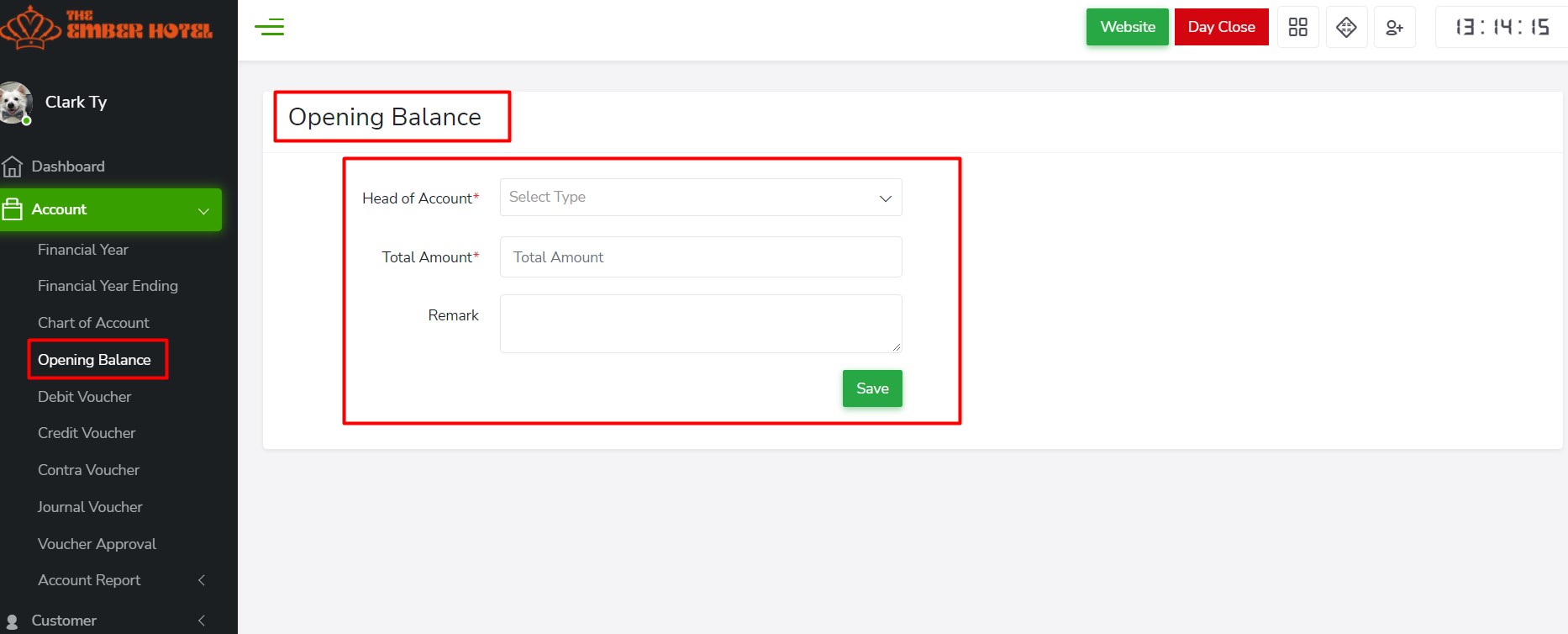Viewport: 1568px width, 634px height.
Task: Click the diamond-shaped icon in top bar
Action: (x=1346, y=27)
